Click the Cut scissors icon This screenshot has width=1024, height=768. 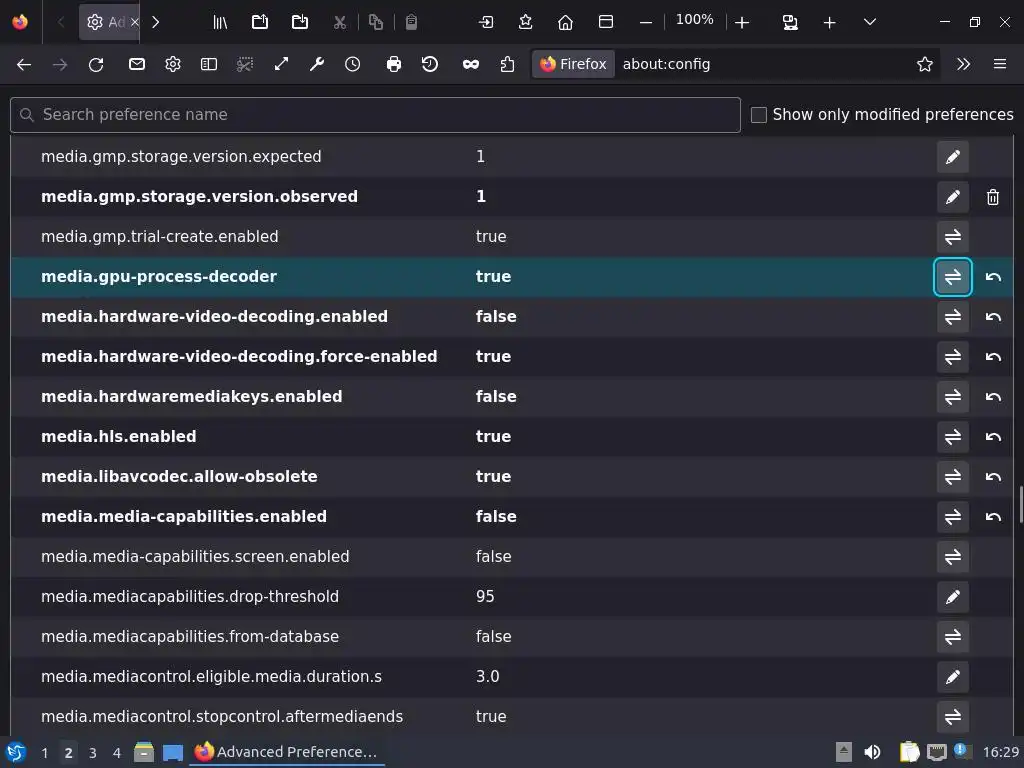click(x=340, y=22)
